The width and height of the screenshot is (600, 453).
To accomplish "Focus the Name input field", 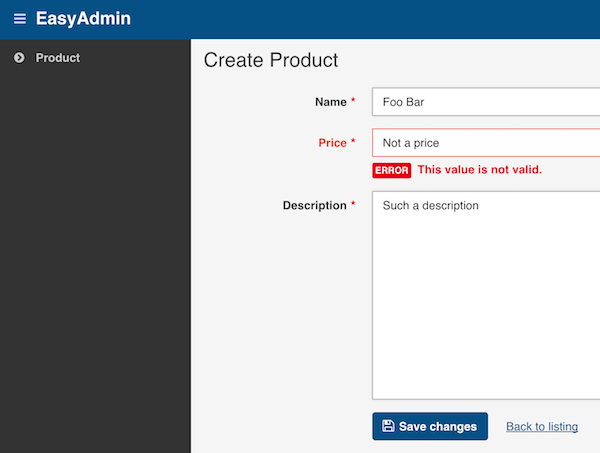I will pos(486,102).
